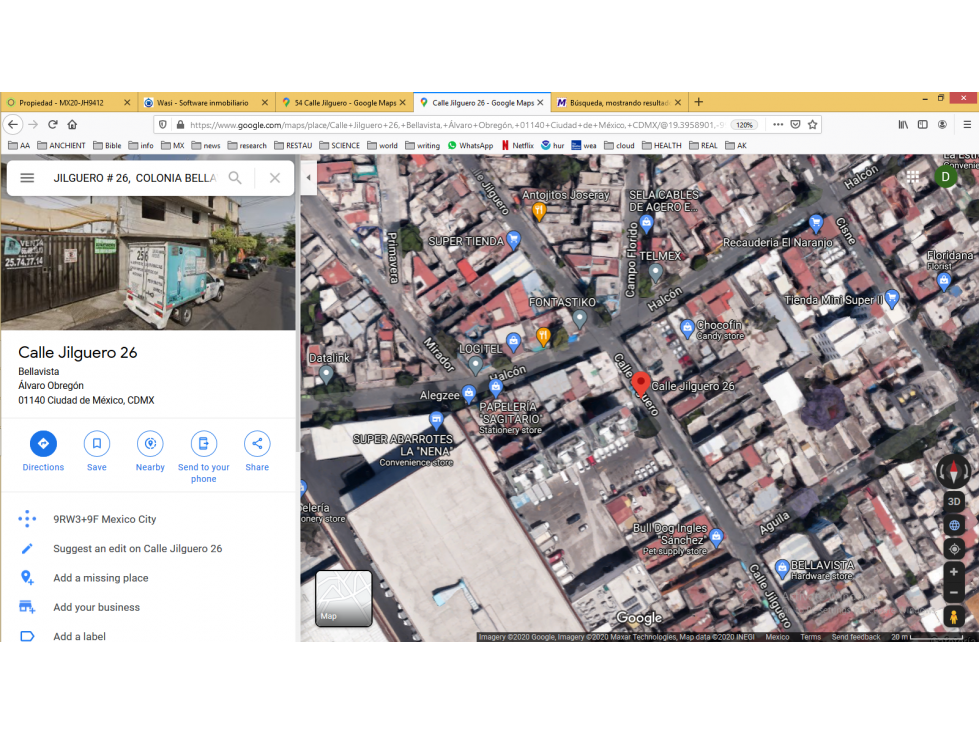The width and height of the screenshot is (979, 734).
Task: Toggle the browser sidebar
Action: 923,125
